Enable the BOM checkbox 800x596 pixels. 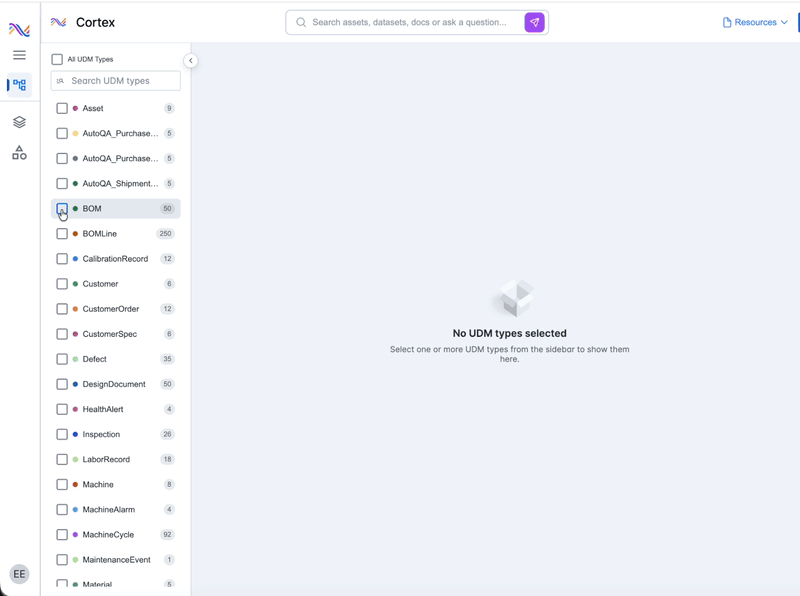(62, 209)
